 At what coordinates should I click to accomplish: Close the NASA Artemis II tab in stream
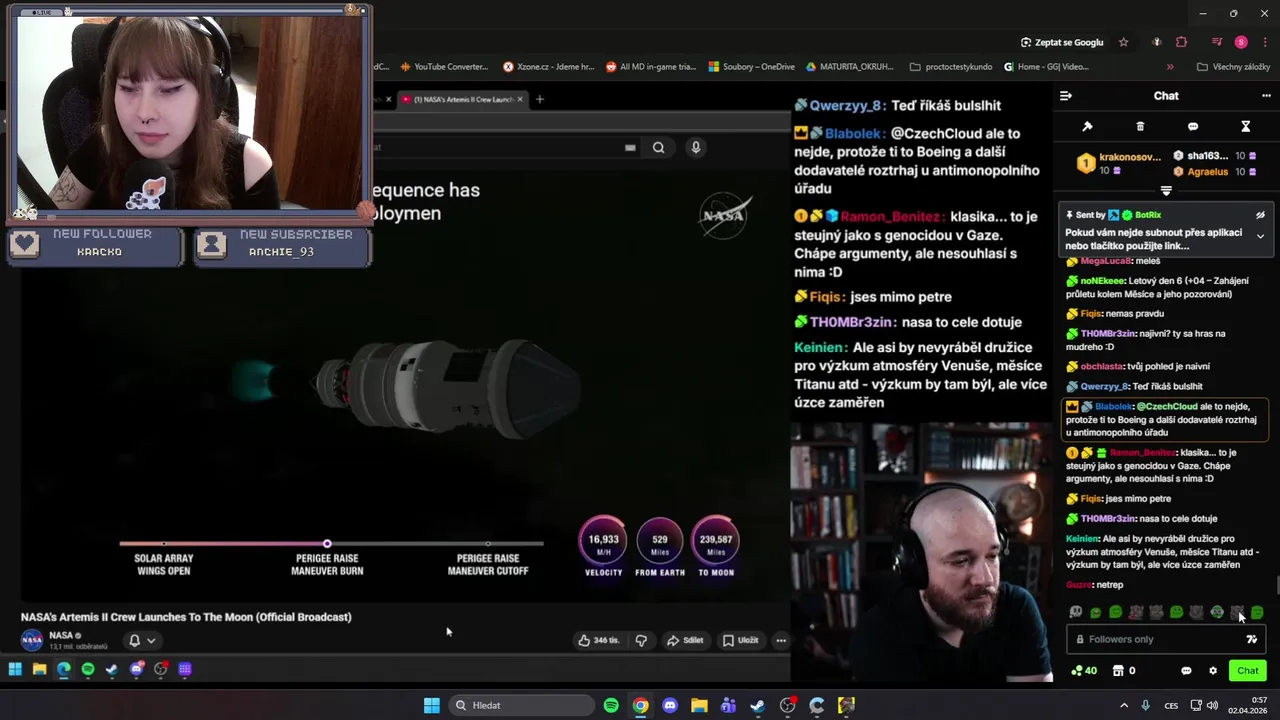pyautogui.click(x=520, y=99)
